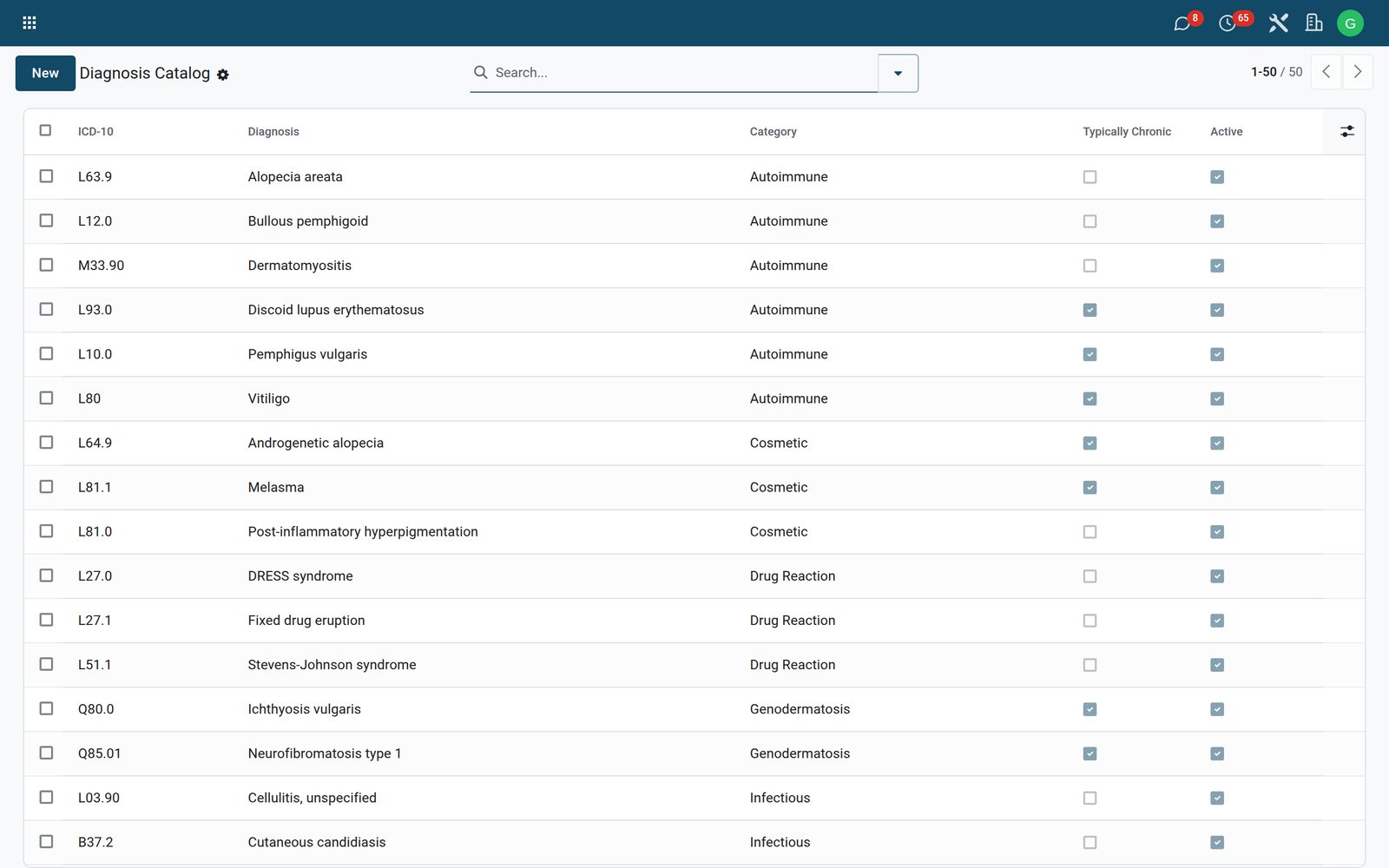This screenshot has width=1389, height=868.
Task: Click the Diagnosis Catalog gear icon
Action: 223,75
